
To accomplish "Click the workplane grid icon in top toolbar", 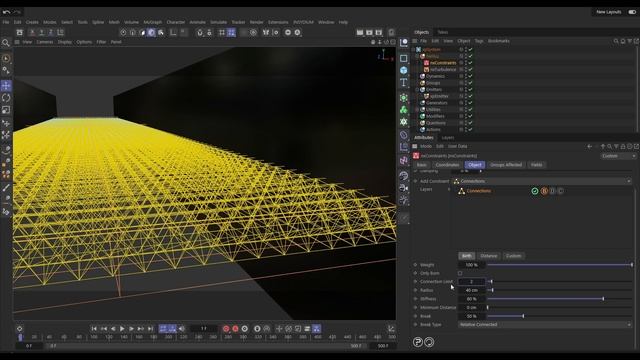I will [222, 33].
